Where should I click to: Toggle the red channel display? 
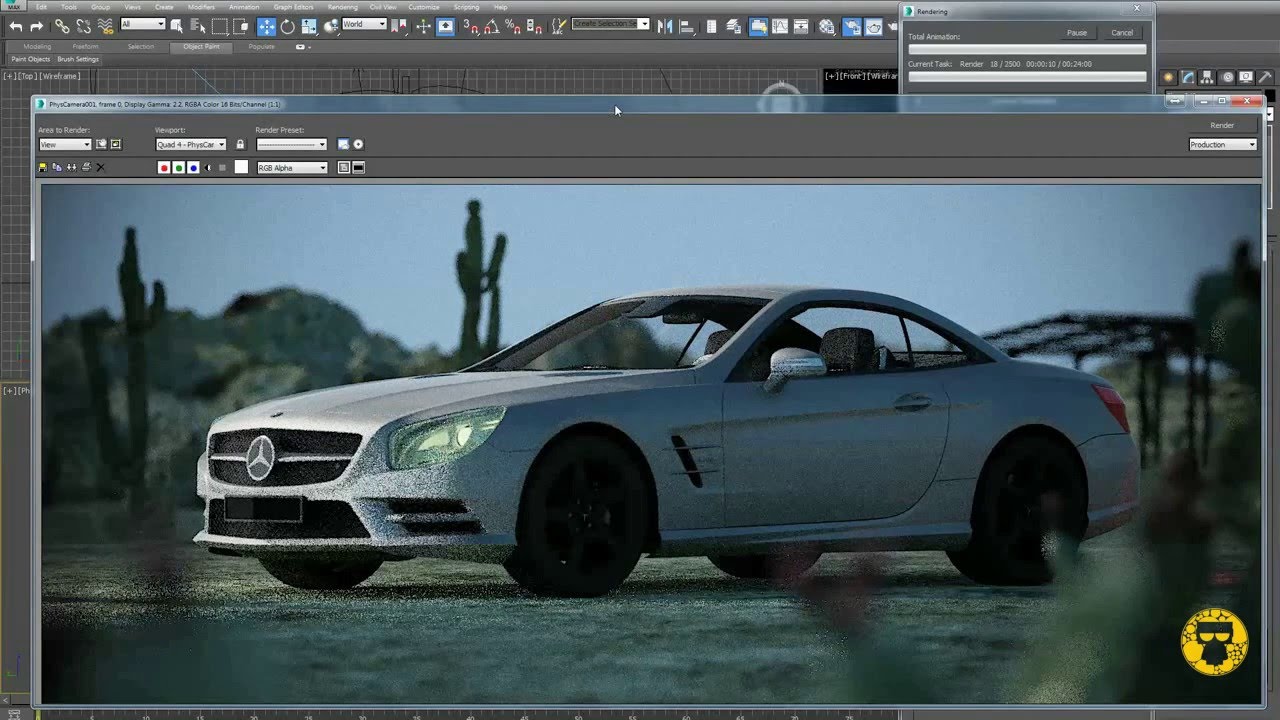(x=164, y=168)
